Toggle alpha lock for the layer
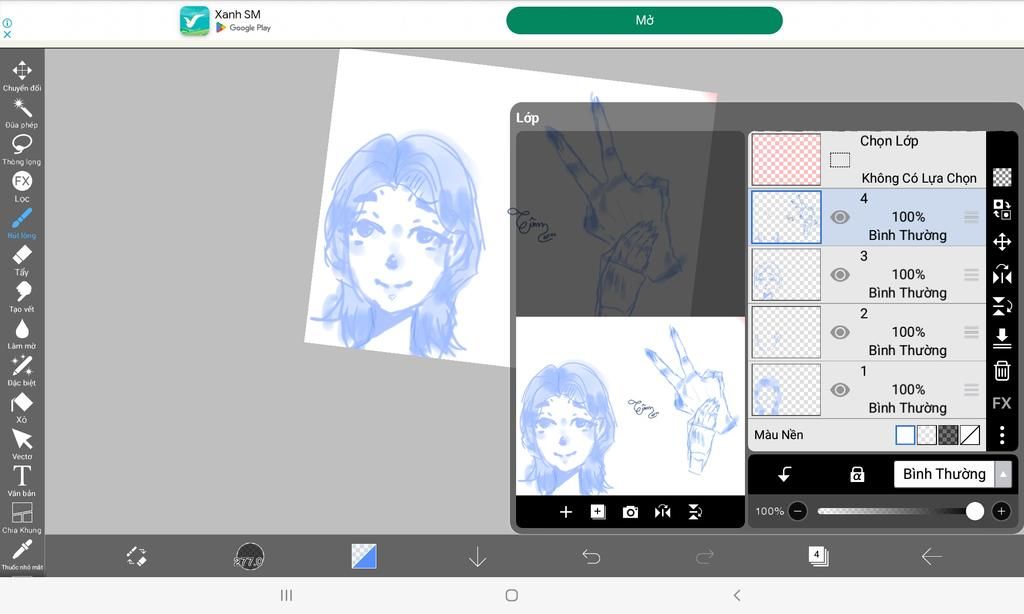Viewport: 1024px width, 614px height. tap(857, 475)
